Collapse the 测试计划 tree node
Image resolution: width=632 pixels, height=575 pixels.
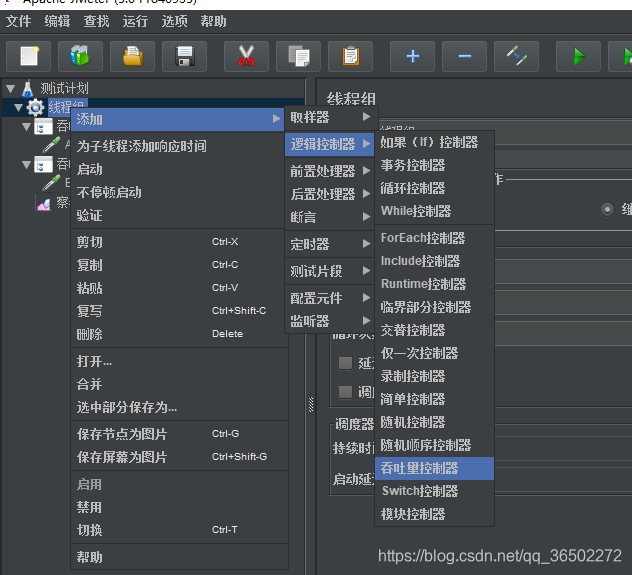point(10,89)
